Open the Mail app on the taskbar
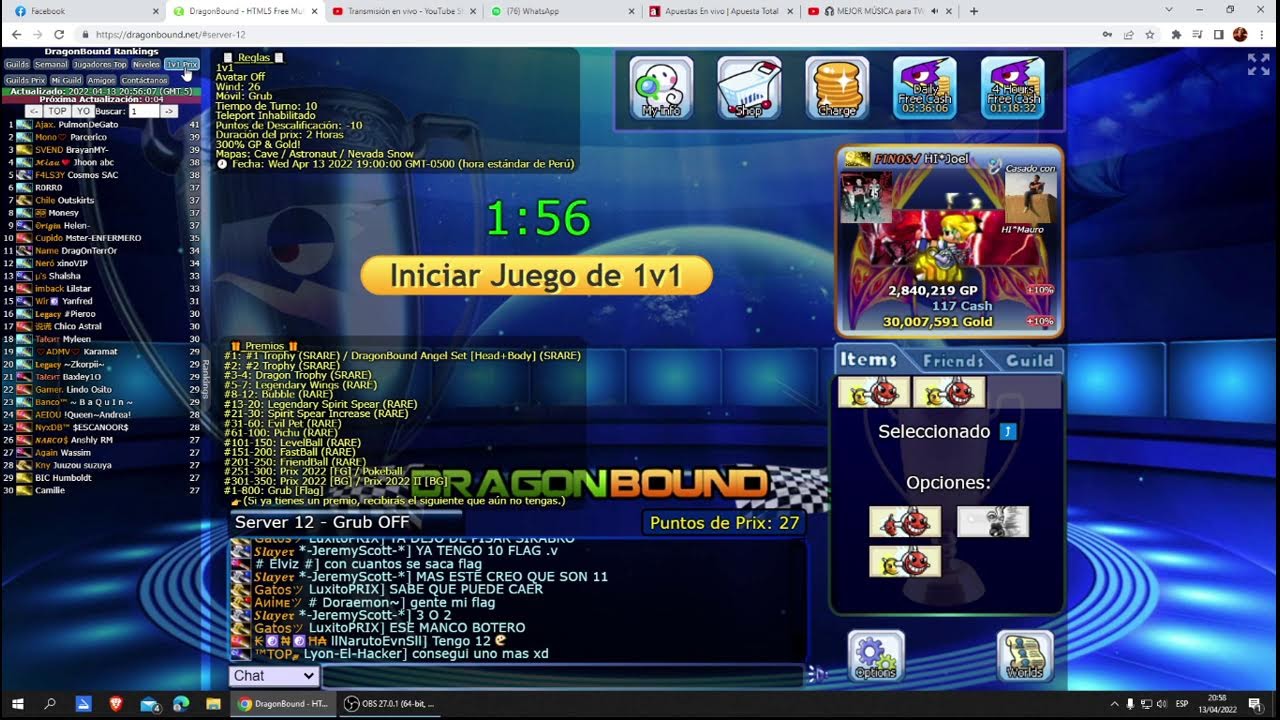The width and height of the screenshot is (1280, 720). (149, 704)
